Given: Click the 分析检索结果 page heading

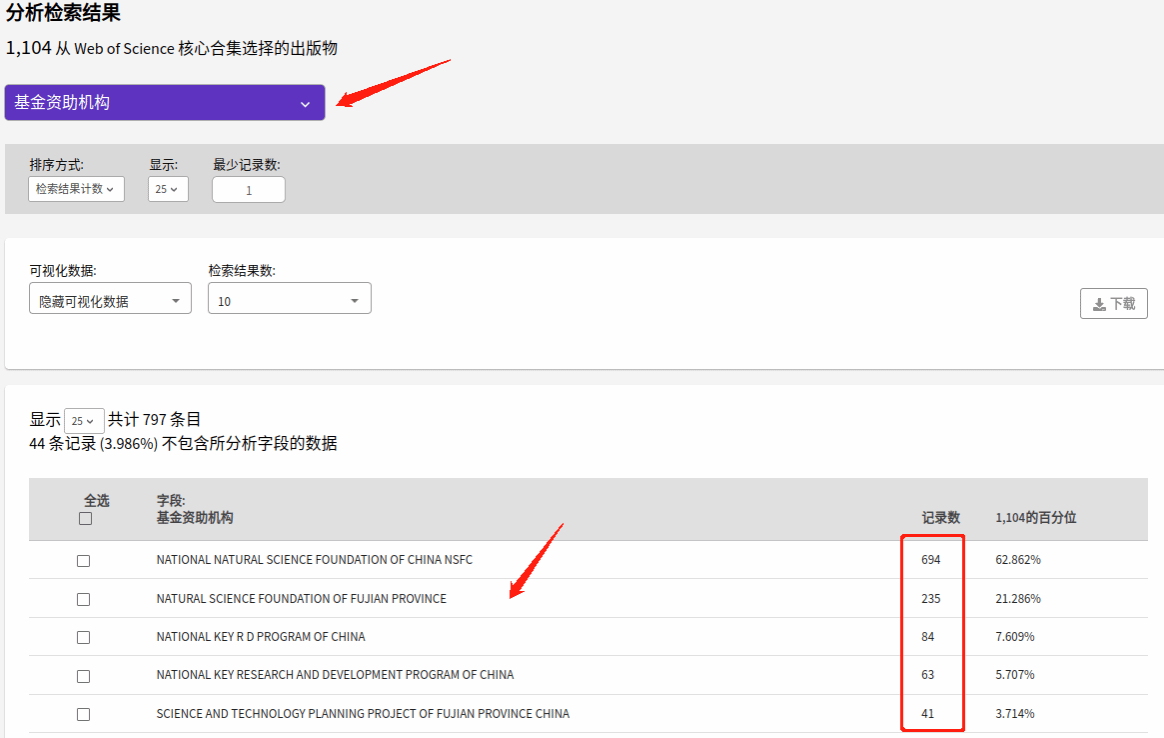Looking at the screenshot, I should pyautogui.click(x=63, y=12).
